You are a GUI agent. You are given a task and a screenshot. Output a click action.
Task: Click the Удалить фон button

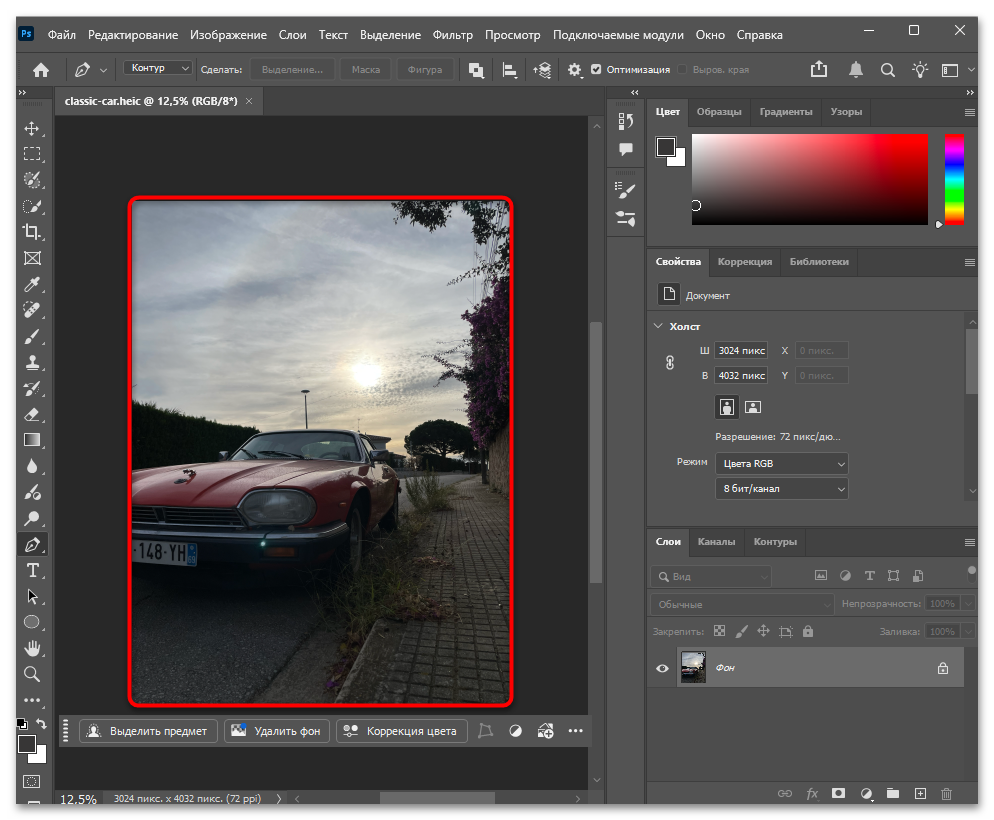277,731
